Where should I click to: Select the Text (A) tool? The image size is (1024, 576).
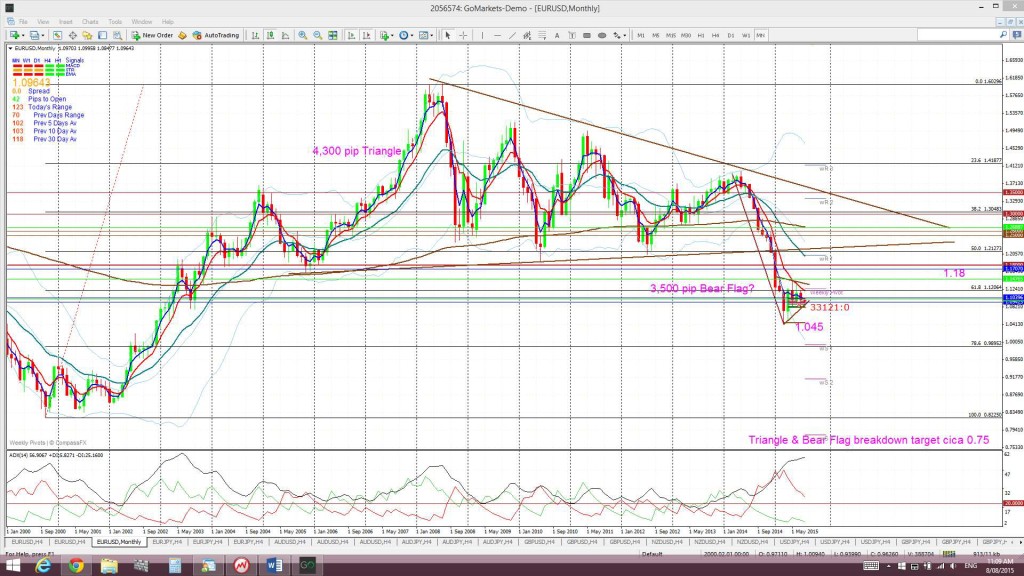click(557, 35)
